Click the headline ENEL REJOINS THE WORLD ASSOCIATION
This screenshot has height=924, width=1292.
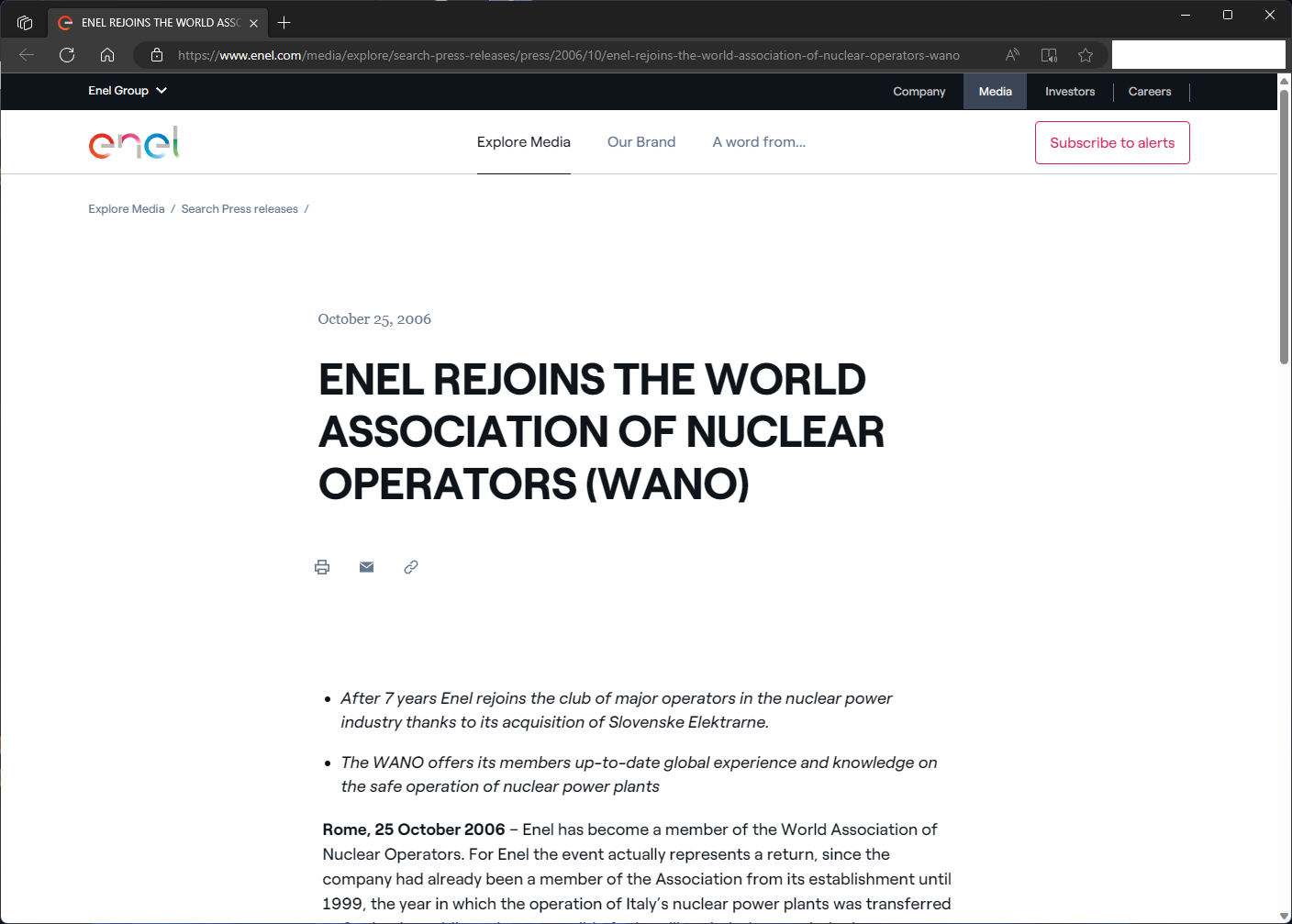click(x=601, y=431)
